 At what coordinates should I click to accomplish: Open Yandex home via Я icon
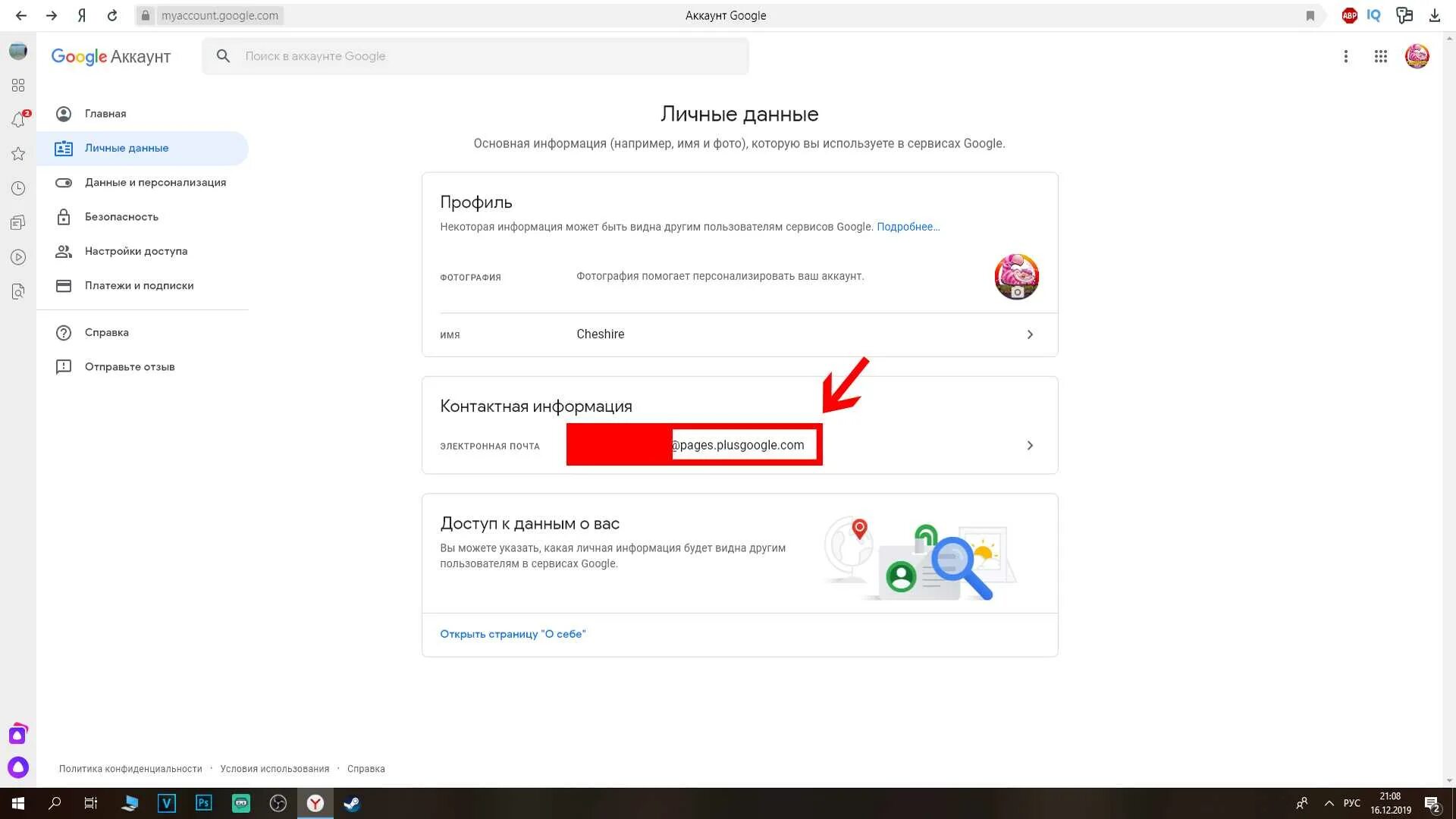pos(82,15)
